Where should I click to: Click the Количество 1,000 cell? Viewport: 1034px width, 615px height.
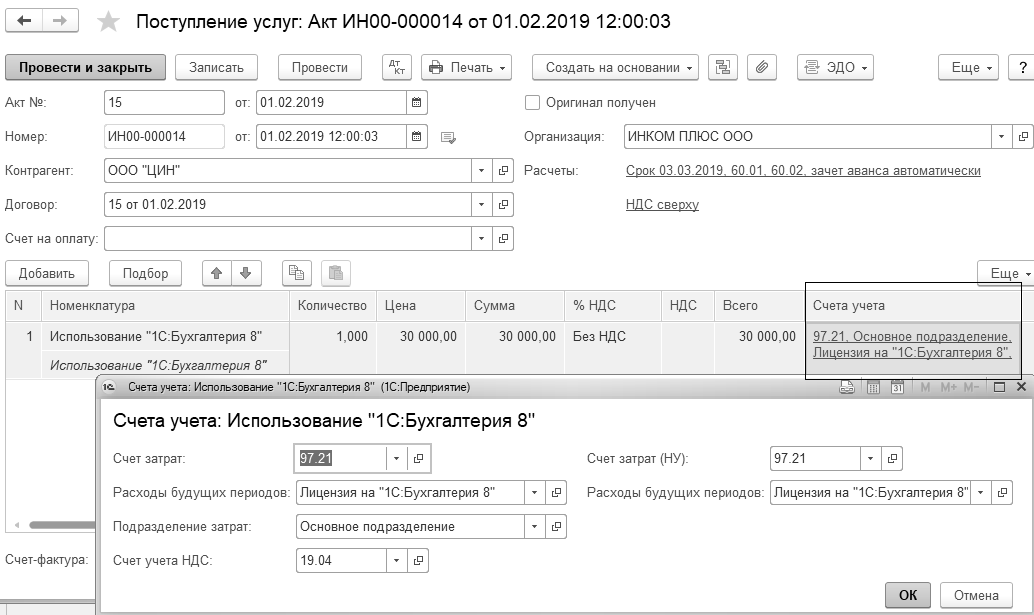[333, 337]
